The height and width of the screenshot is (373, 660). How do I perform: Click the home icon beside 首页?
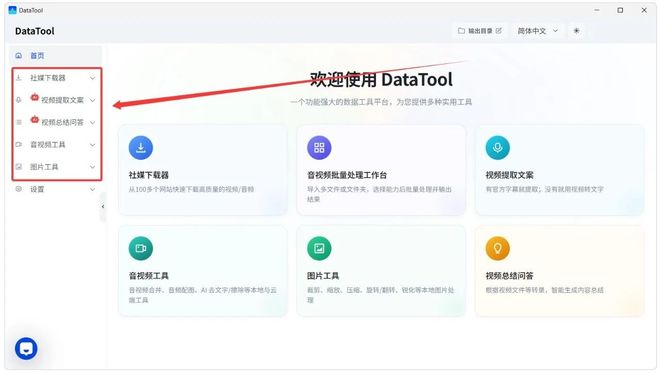pyautogui.click(x=19, y=56)
